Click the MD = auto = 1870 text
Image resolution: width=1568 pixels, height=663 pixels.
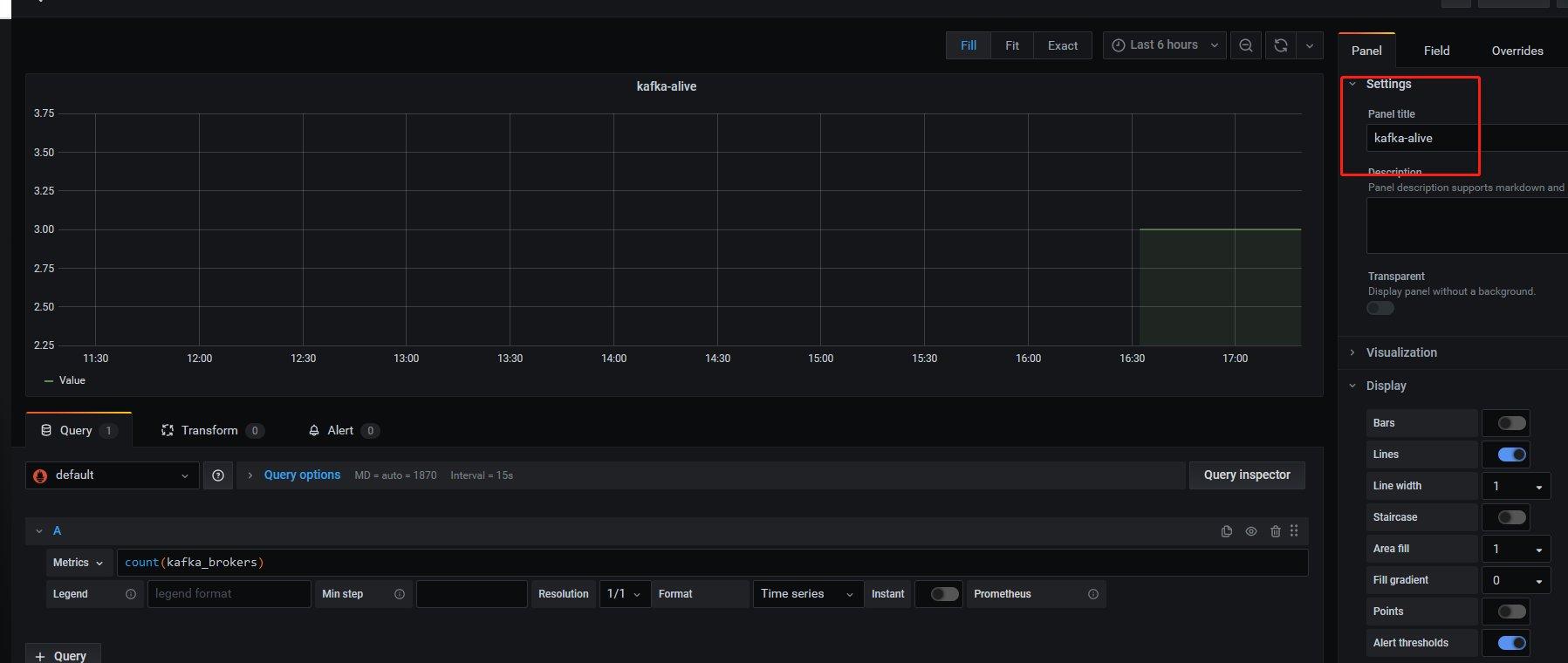[x=395, y=475]
